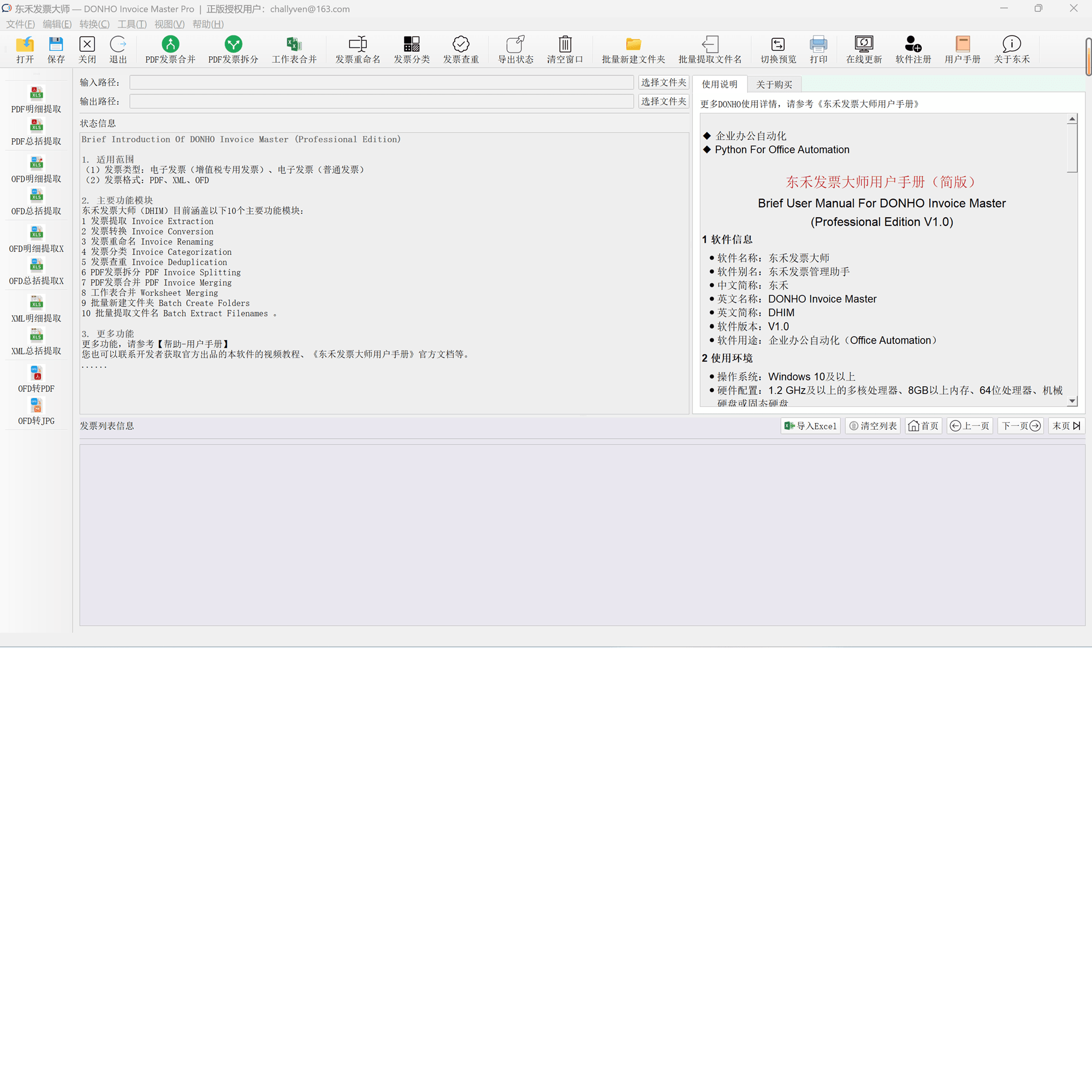The height and width of the screenshot is (1092, 1092).
Task: Open the 编辑(E) menu
Action: pyautogui.click(x=57, y=25)
